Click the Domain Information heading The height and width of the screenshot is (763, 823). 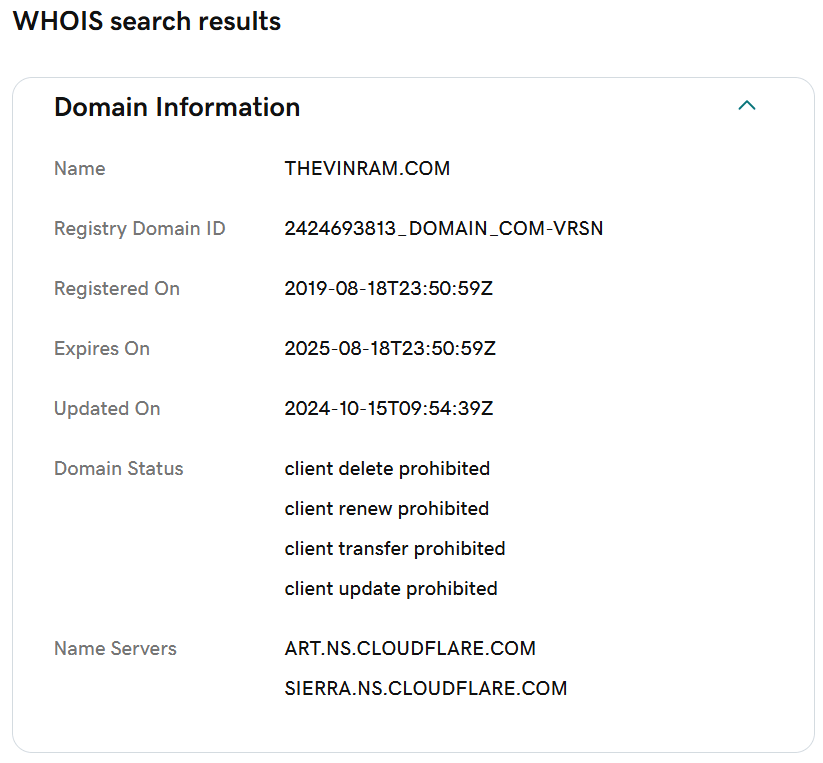177,107
